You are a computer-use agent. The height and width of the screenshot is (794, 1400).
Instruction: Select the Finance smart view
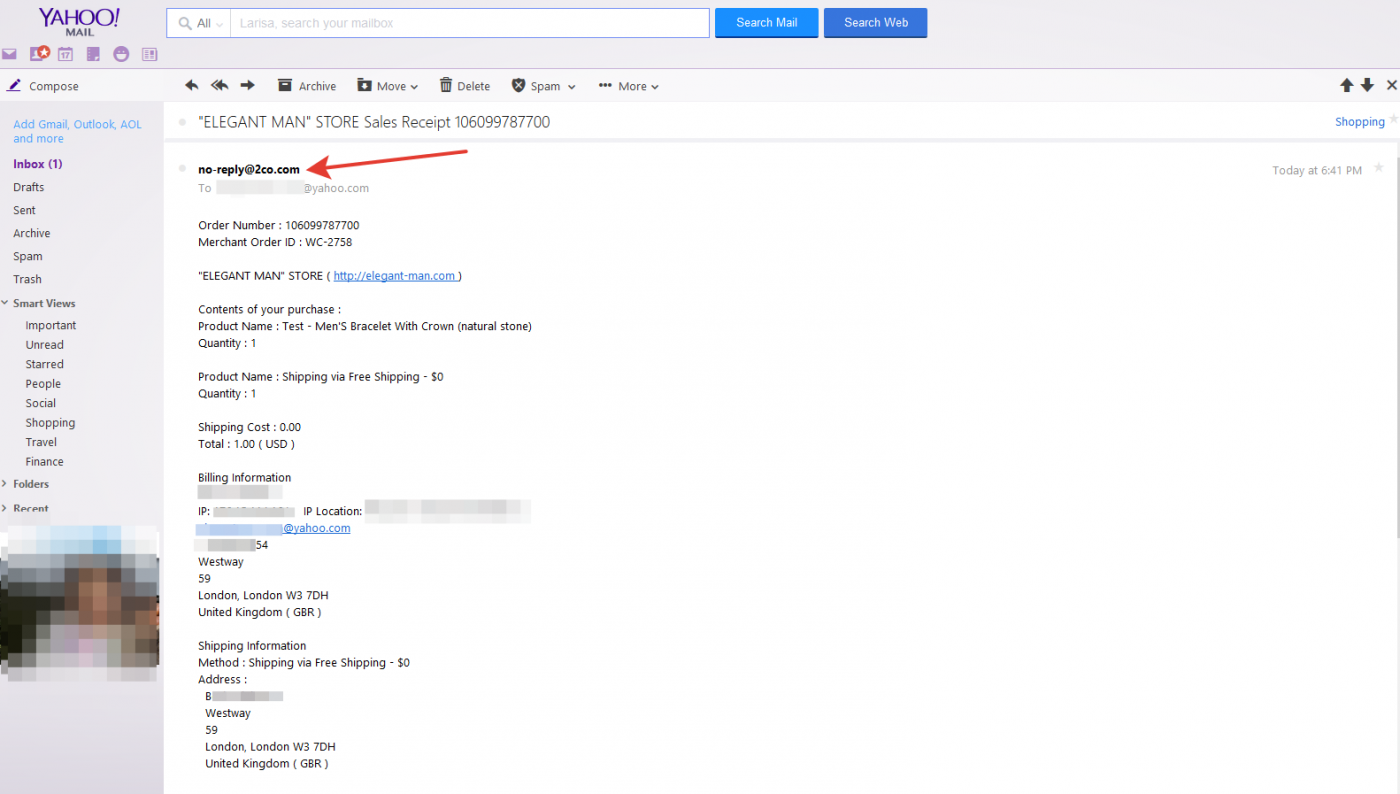pyautogui.click(x=45, y=462)
